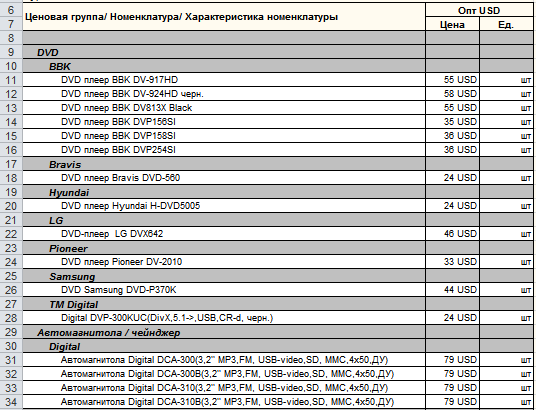536x410 pixels.
Task: Click cell 'Автомагнитола Digital DCA-300B' item
Action: [224, 374]
